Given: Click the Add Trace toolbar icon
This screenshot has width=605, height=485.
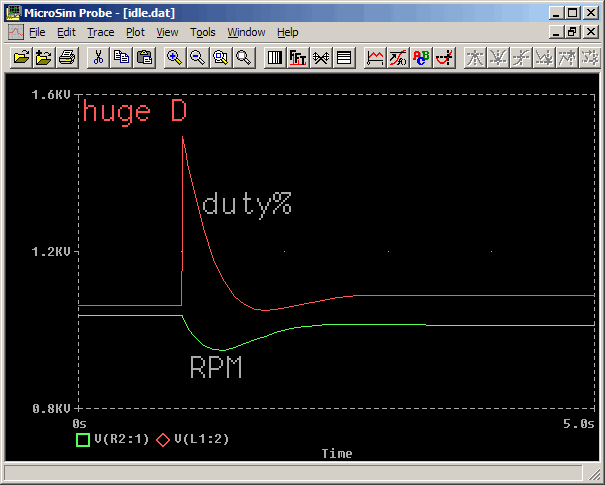Looking at the screenshot, I should tap(375, 58).
